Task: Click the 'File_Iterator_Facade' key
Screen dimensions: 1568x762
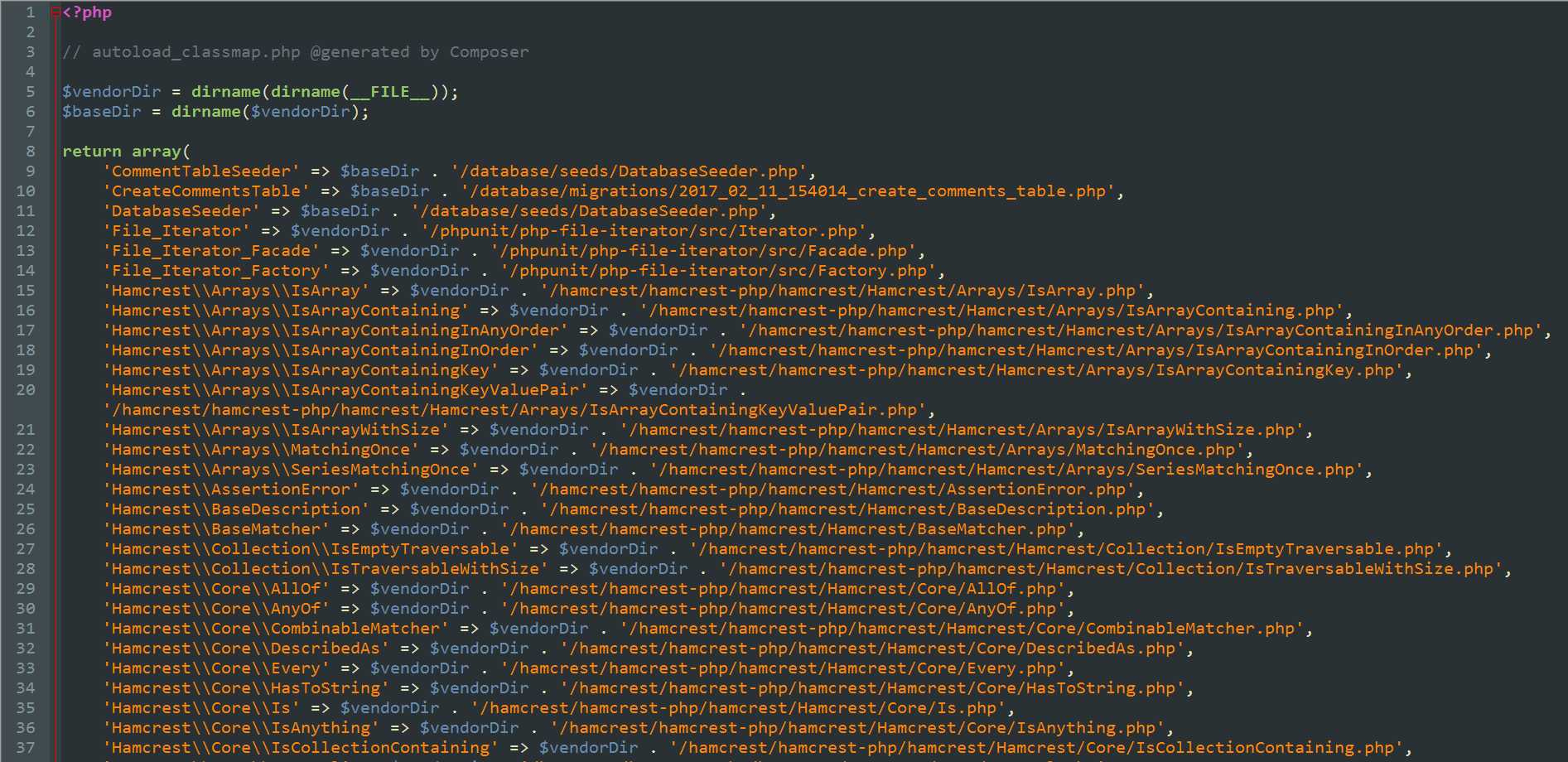Action: pos(211,251)
